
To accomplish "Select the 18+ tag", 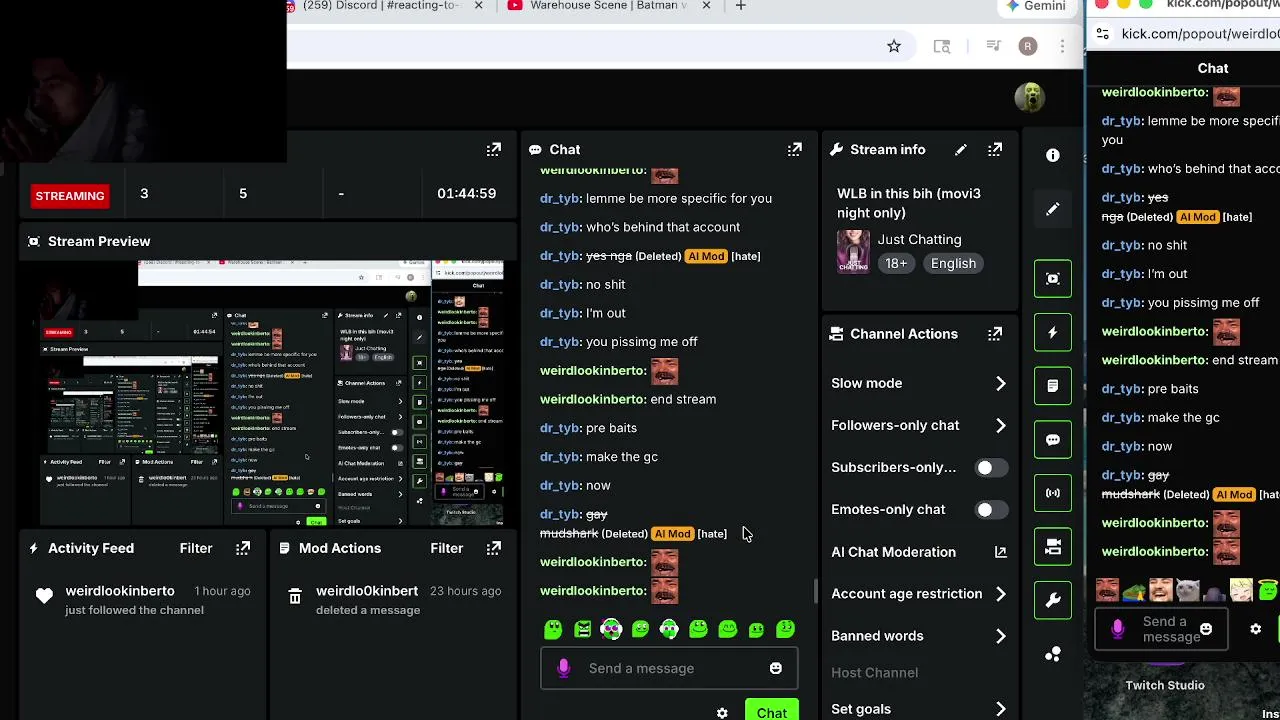I will pyautogui.click(x=896, y=263).
